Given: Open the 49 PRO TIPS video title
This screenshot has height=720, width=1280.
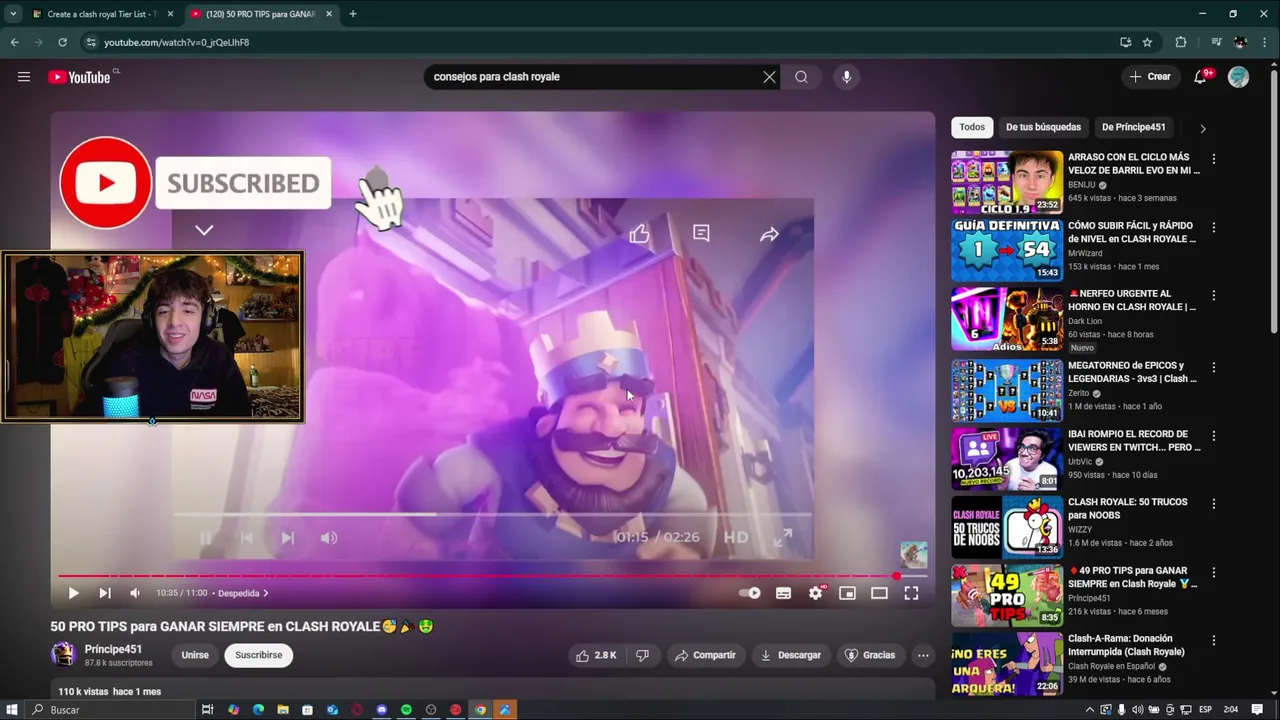Looking at the screenshot, I should click(1132, 577).
